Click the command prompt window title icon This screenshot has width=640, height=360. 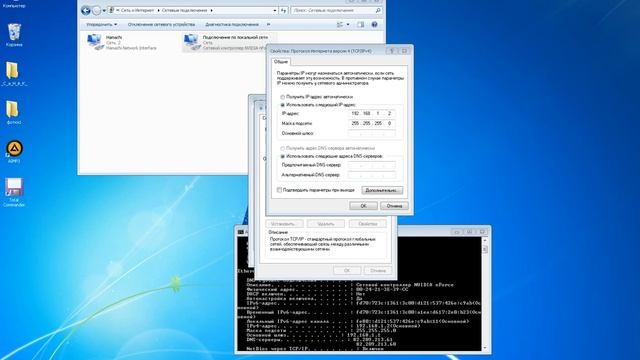pos(241,232)
